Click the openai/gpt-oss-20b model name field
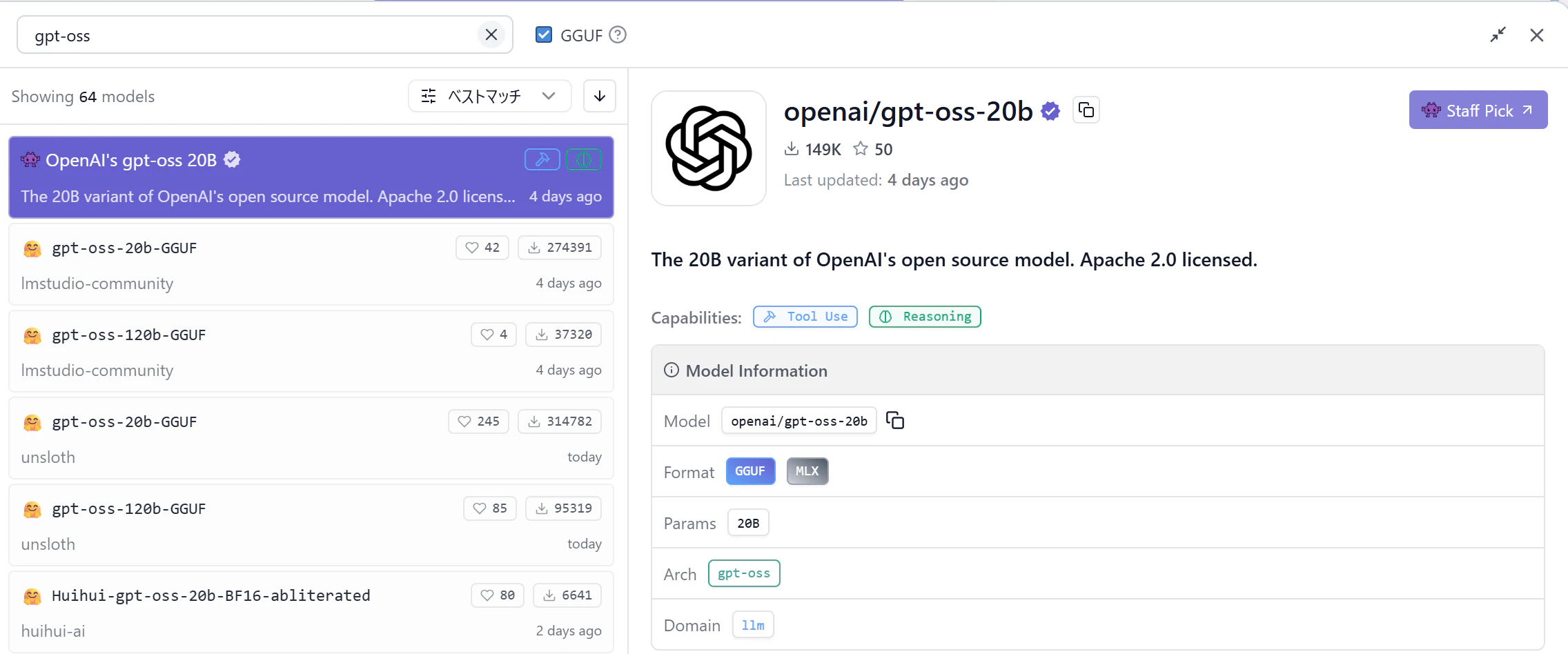This screenshot has height=654, width=1568. [799, 421]
